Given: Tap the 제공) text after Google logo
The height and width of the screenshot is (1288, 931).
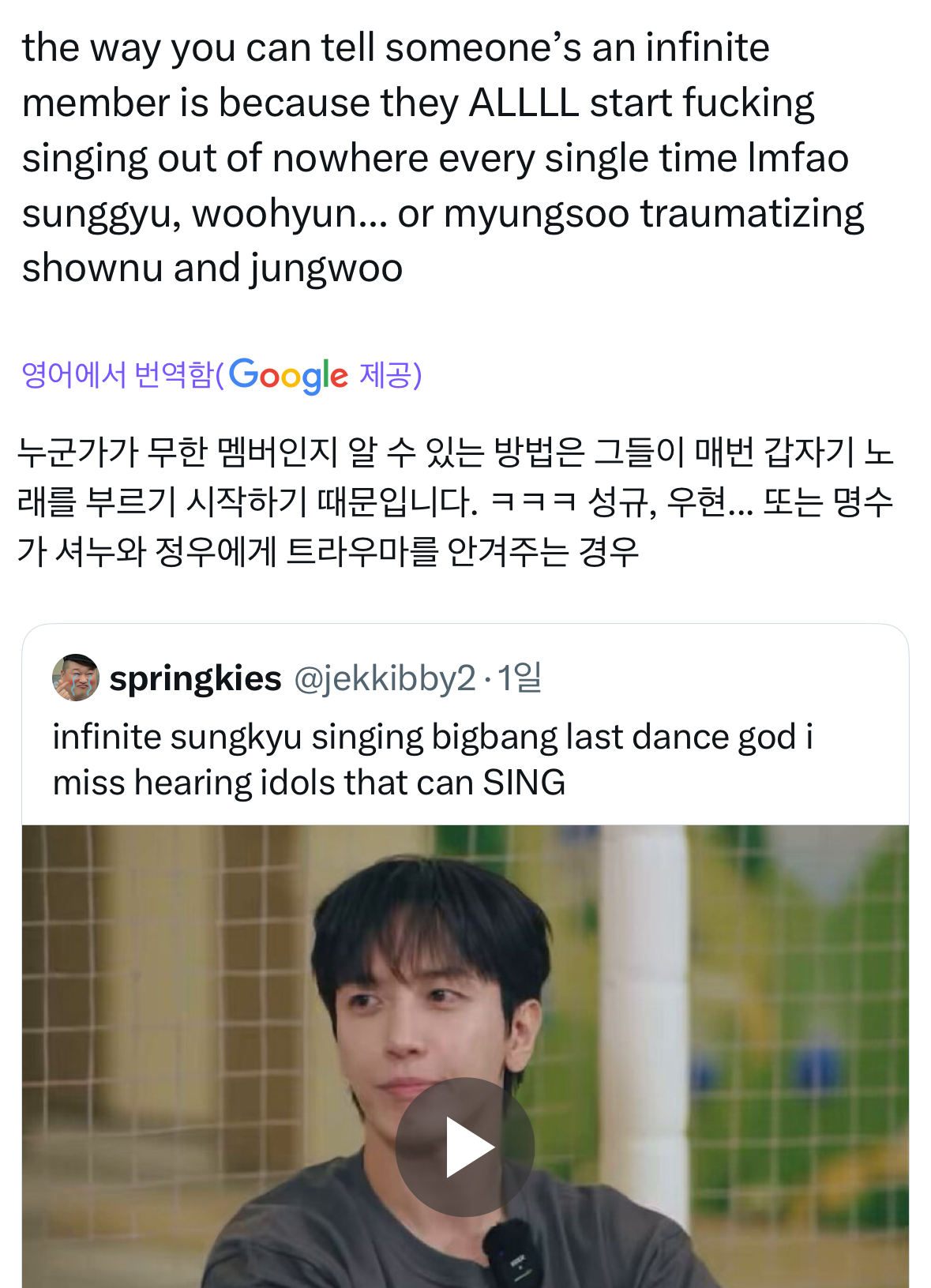Looking at the screenshot, I should coord(391,374).
